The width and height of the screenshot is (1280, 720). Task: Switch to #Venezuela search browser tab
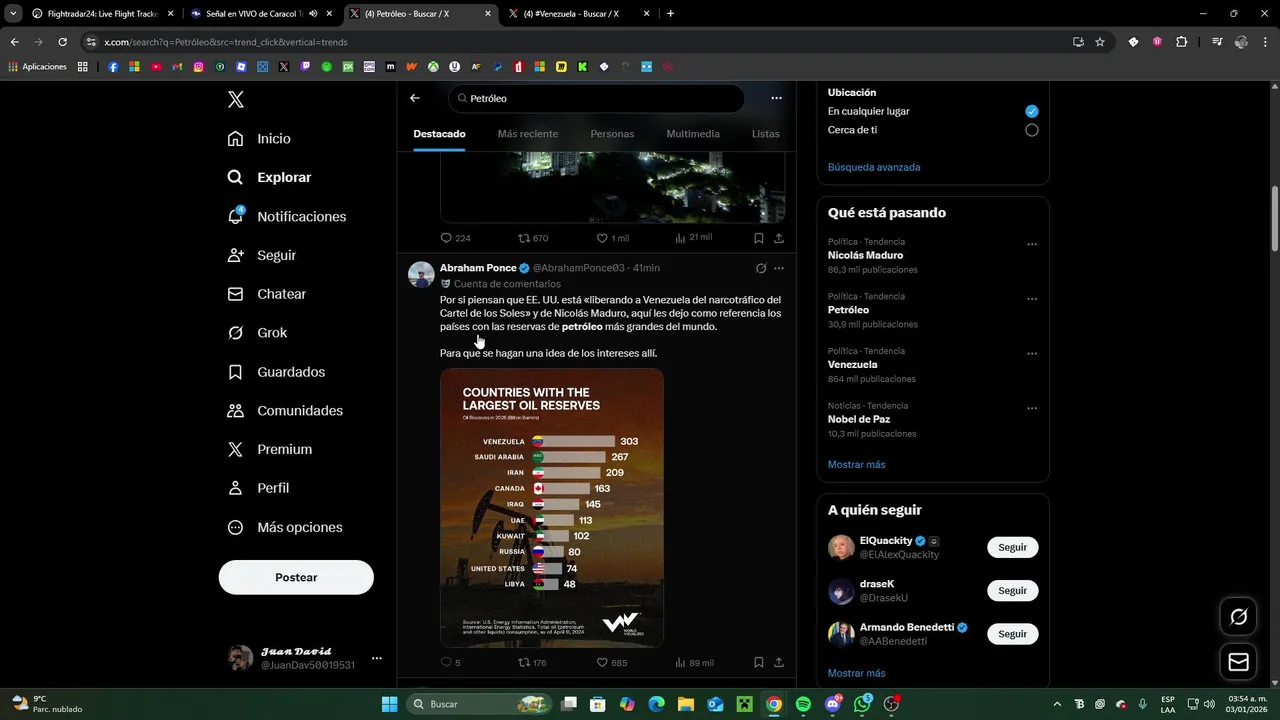[579, 13]
